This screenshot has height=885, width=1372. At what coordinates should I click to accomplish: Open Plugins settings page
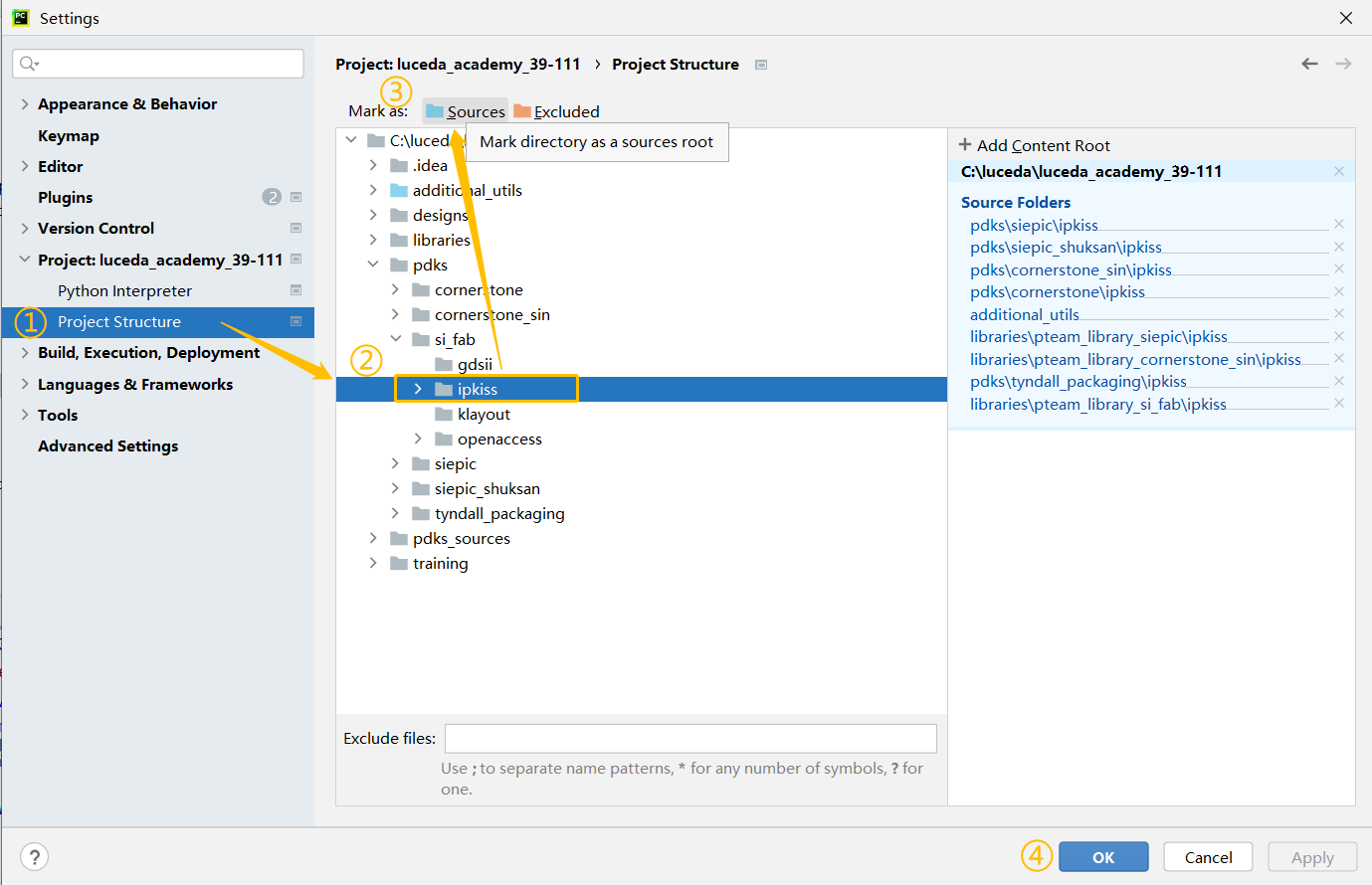click(x=65, y=197)
